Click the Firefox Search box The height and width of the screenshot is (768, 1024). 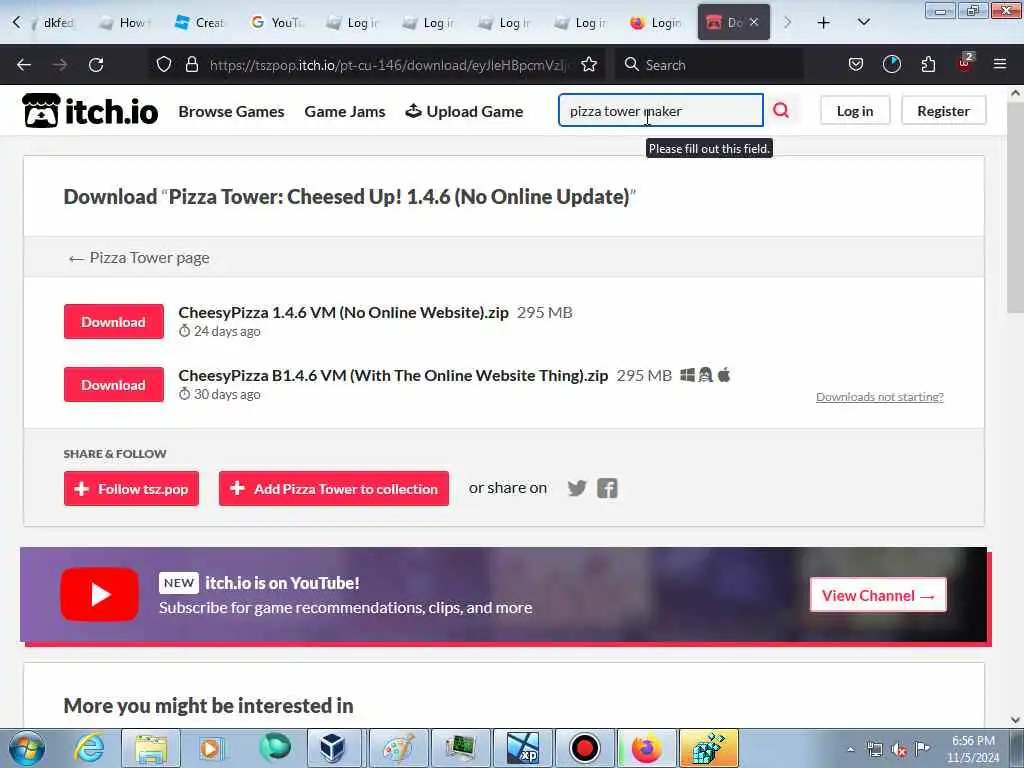[x=709, y=65]
